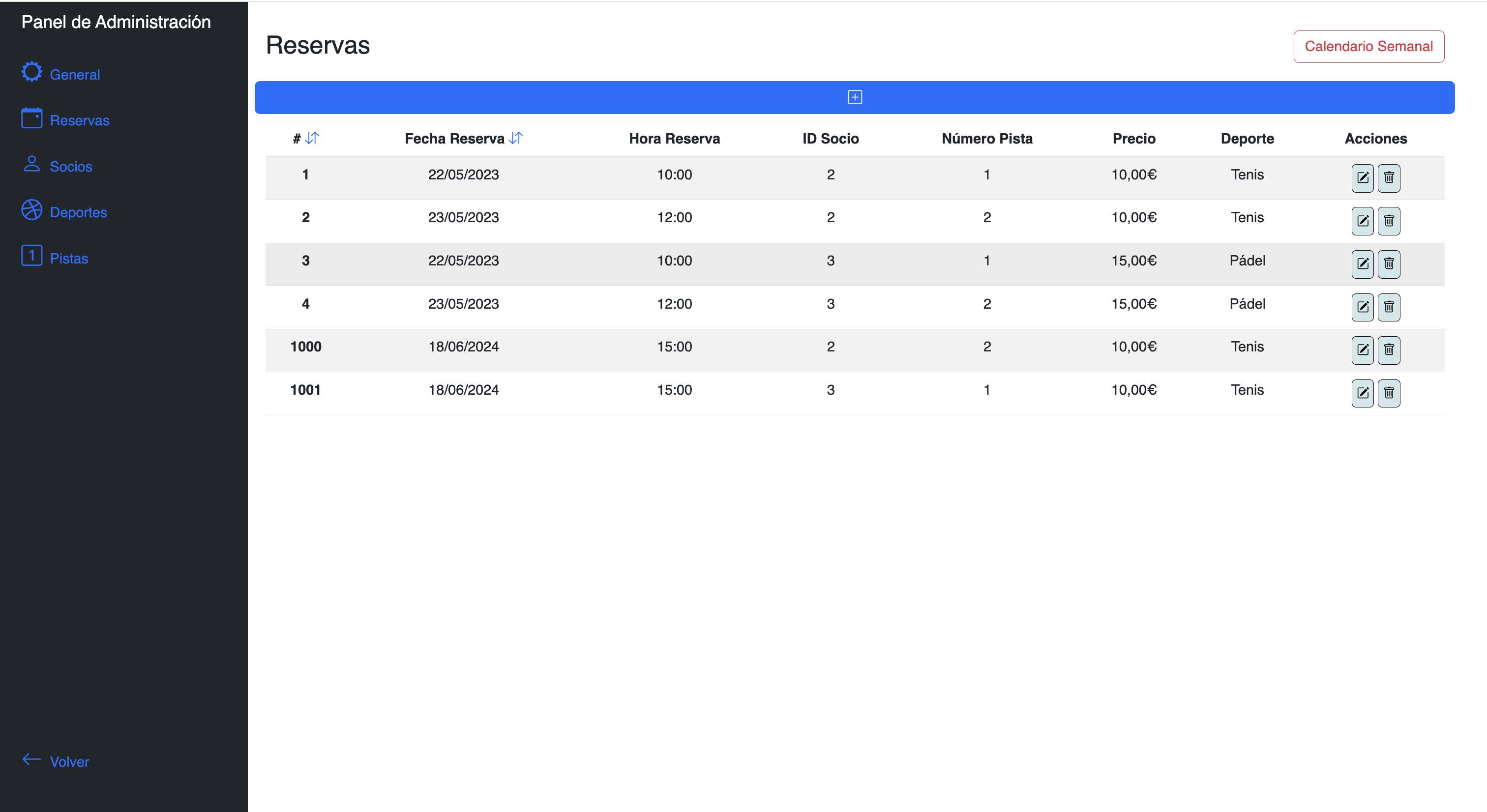
Task: Click the Socios person icon in sidebar
Action: (32, 164)
